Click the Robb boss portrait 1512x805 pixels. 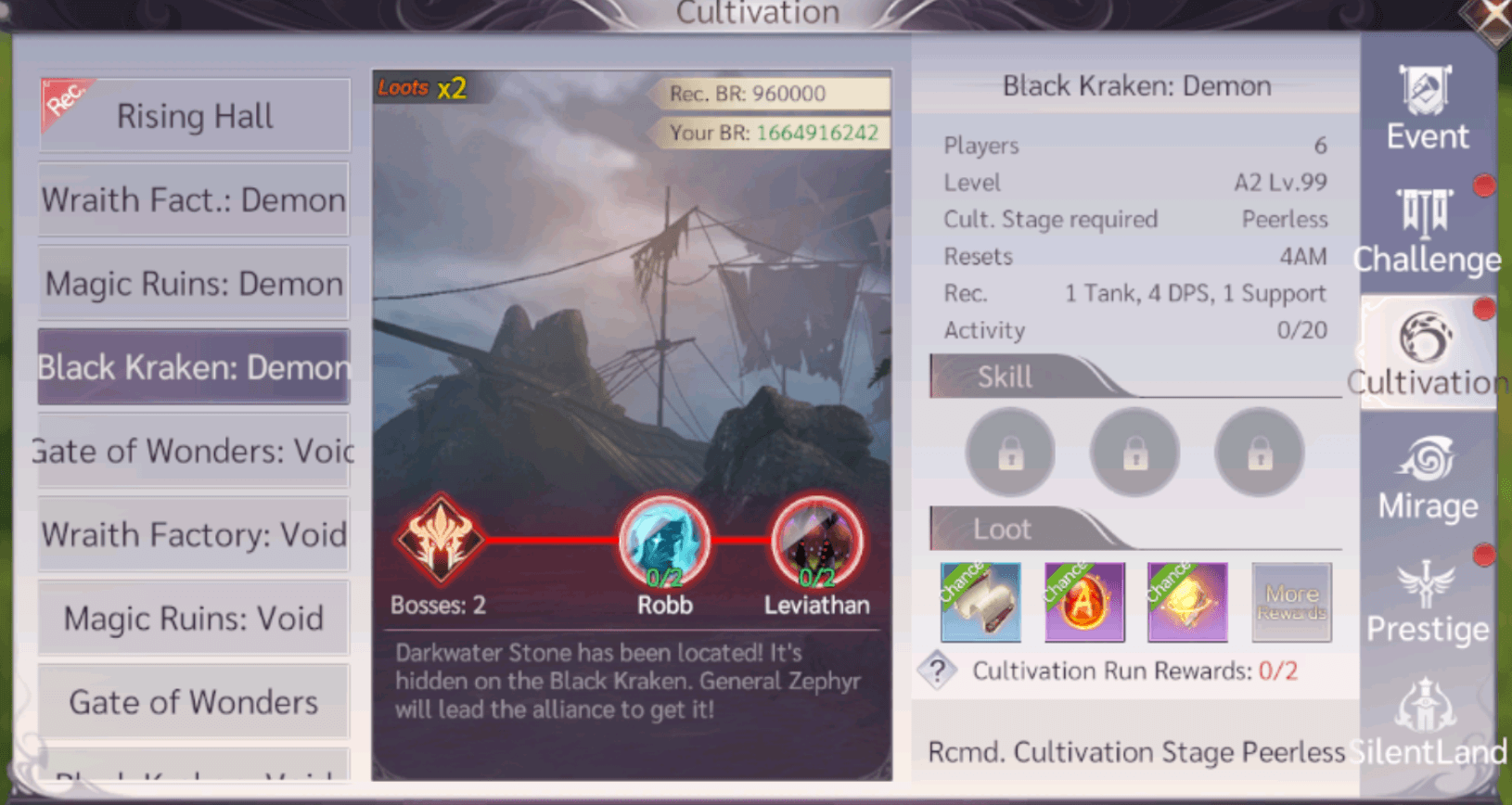(664, 542)
